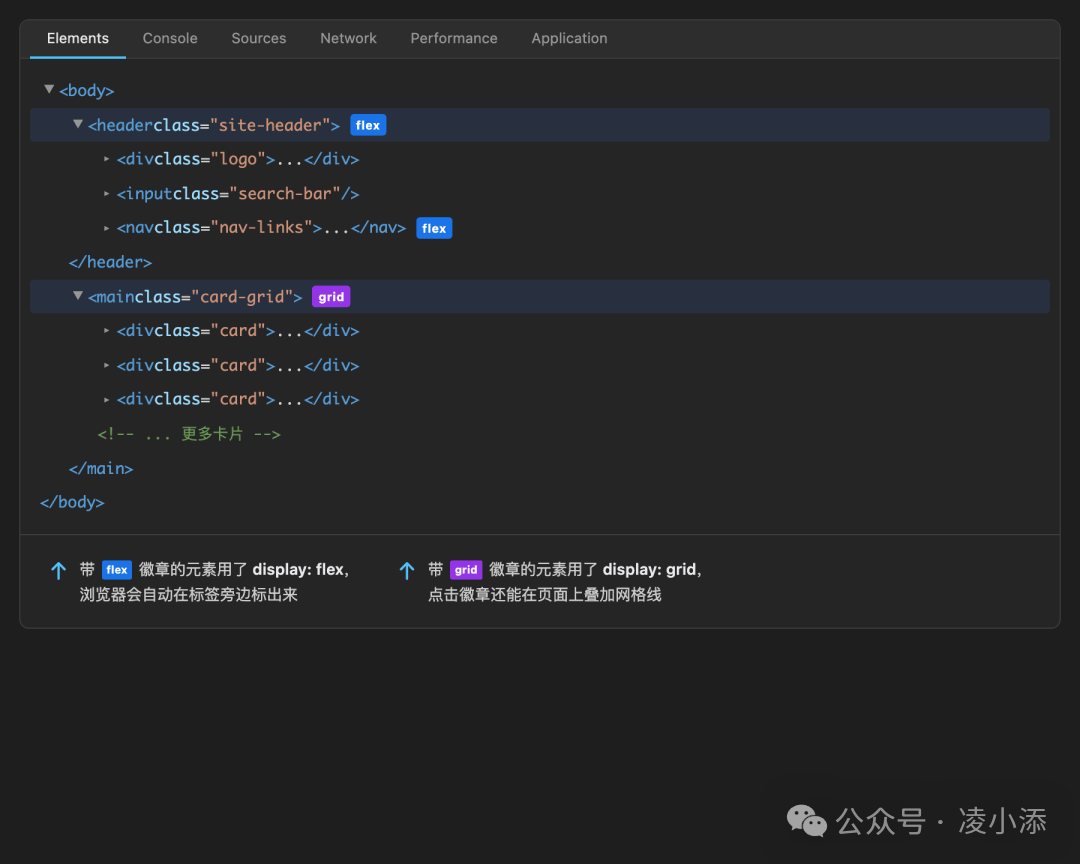Open the Console tab

(170, 39)
